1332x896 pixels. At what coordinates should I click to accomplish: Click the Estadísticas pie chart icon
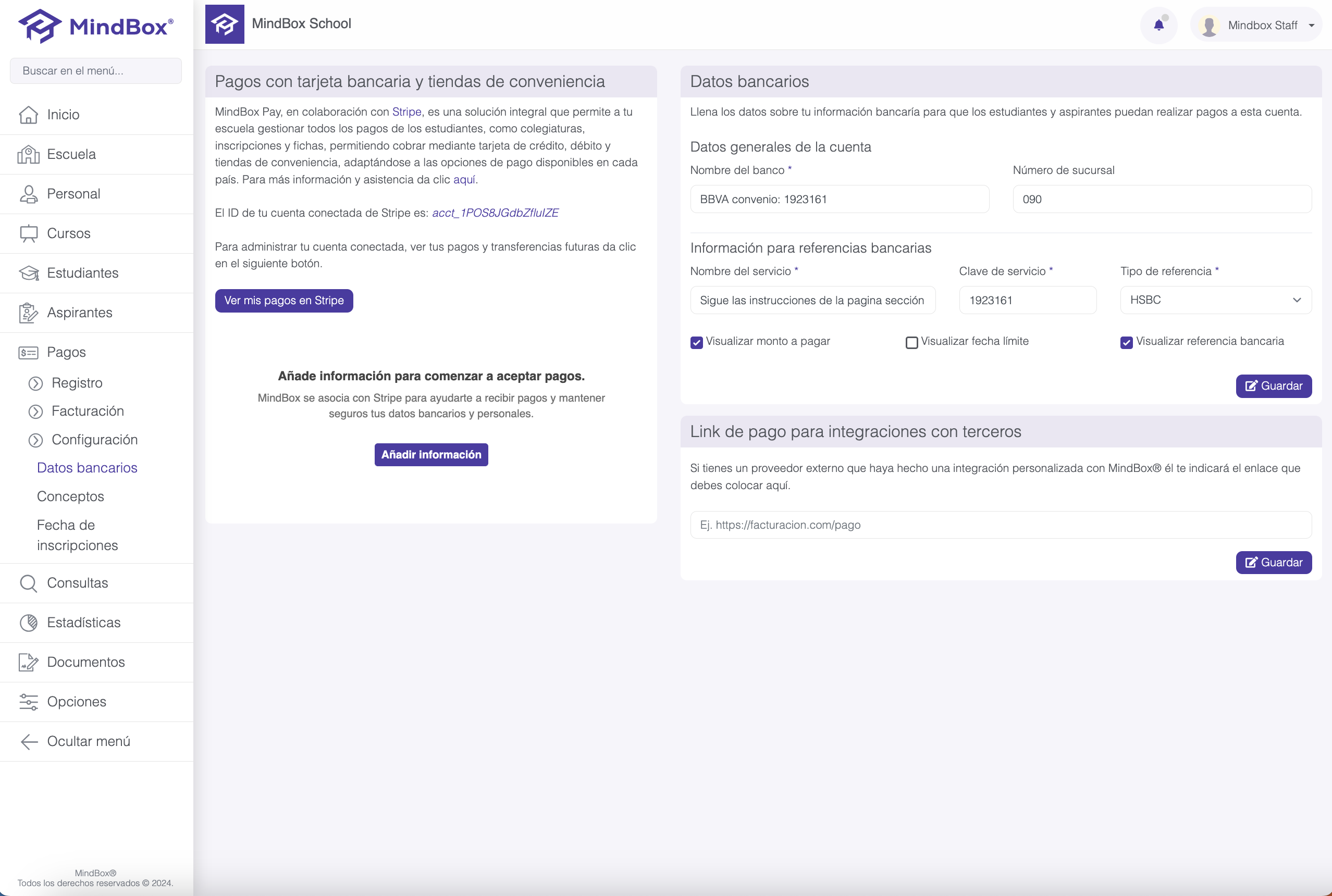tap(29, 623)
